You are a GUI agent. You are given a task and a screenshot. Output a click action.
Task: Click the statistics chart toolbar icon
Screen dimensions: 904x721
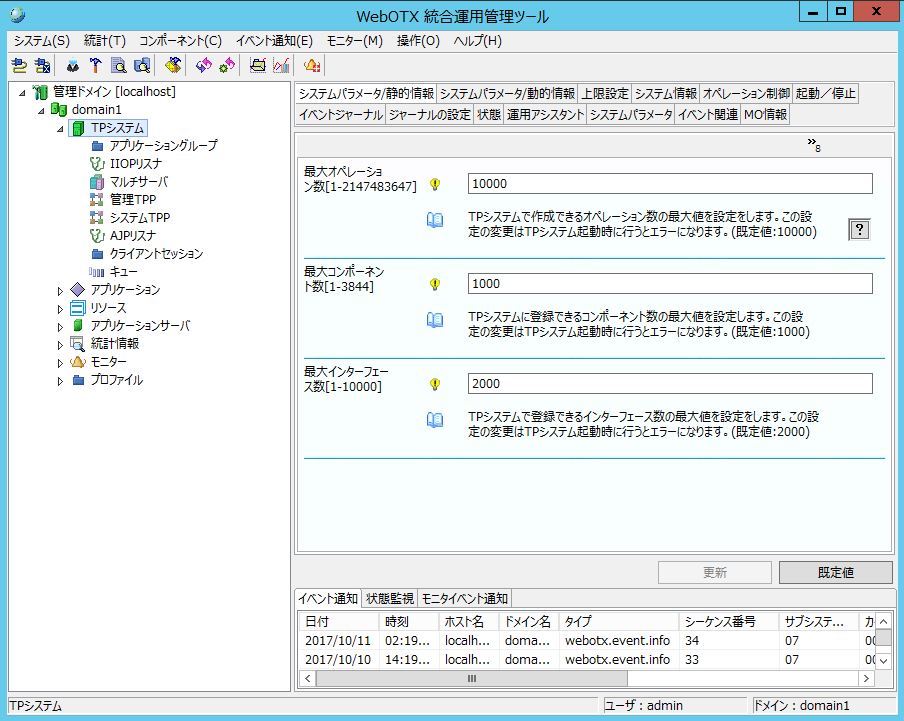[281, 66]
